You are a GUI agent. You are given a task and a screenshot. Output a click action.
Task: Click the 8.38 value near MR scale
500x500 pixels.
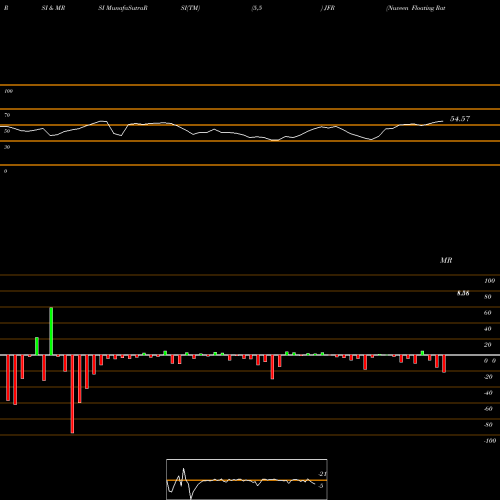tap(463, 293)
